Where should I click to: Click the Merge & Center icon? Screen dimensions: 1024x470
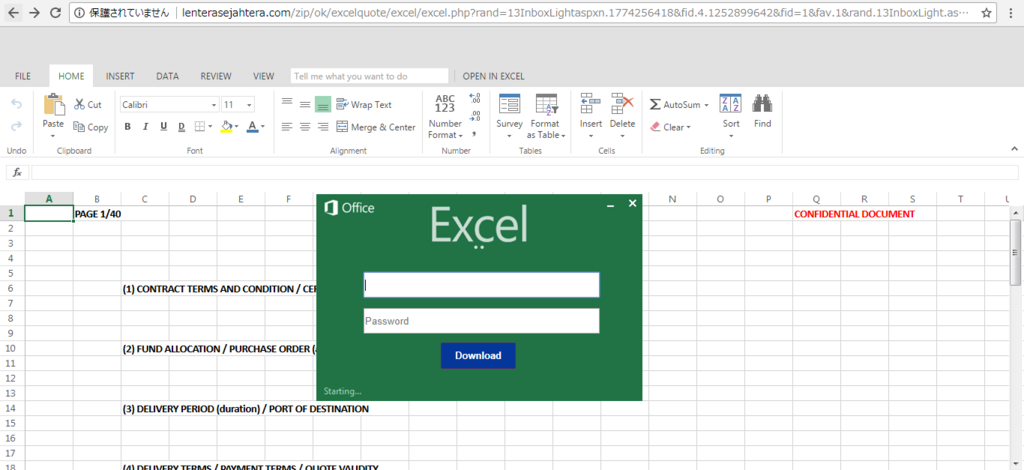342,127
